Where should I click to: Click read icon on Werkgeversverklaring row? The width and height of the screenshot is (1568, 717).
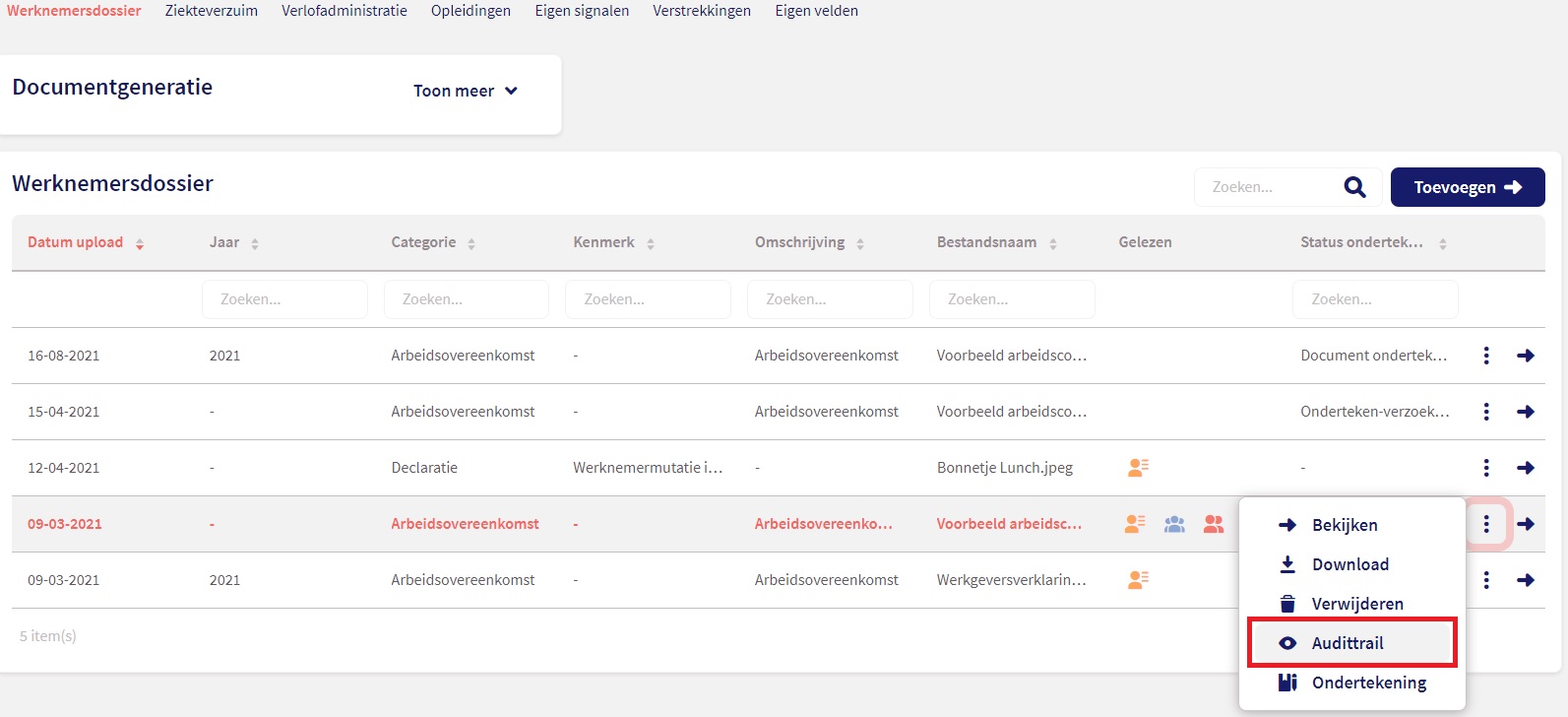[x=1138, y=580]
